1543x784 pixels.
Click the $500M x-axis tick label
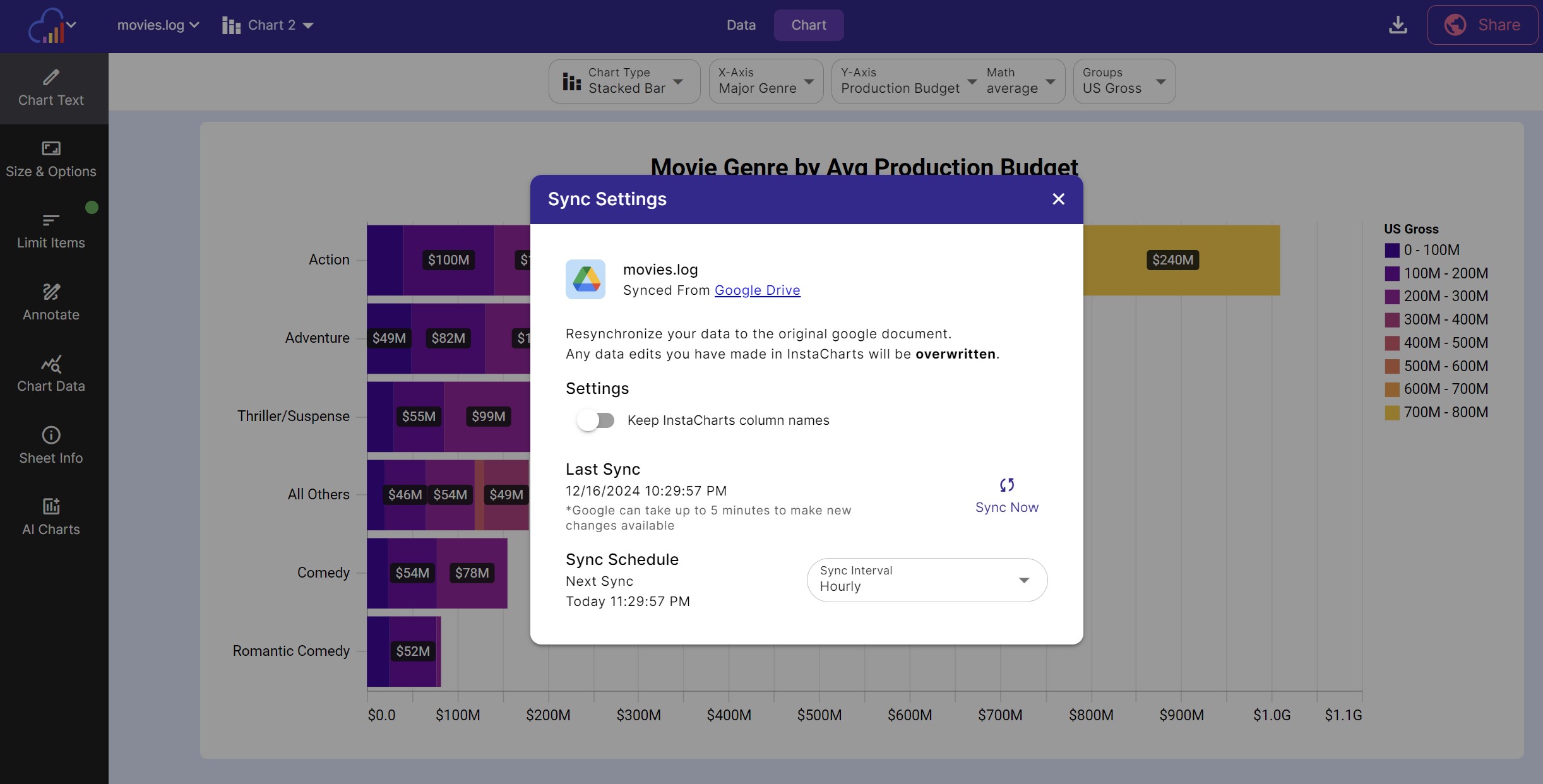819,715
